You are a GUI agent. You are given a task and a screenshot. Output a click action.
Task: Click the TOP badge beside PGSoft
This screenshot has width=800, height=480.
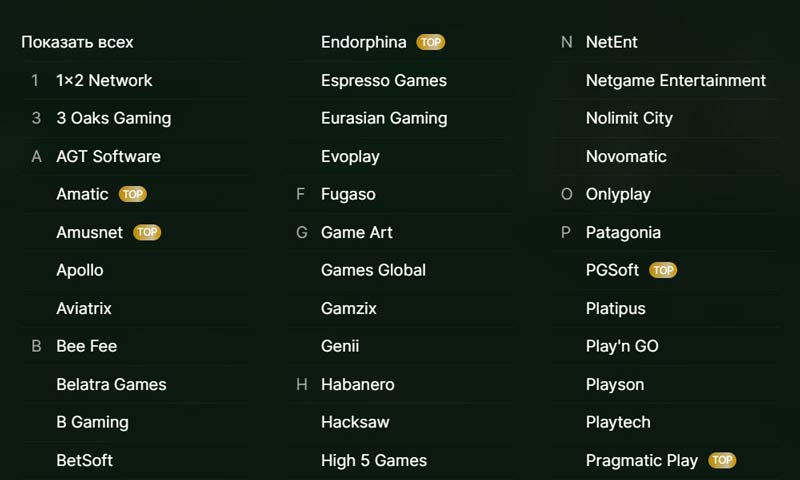point(663,270)
